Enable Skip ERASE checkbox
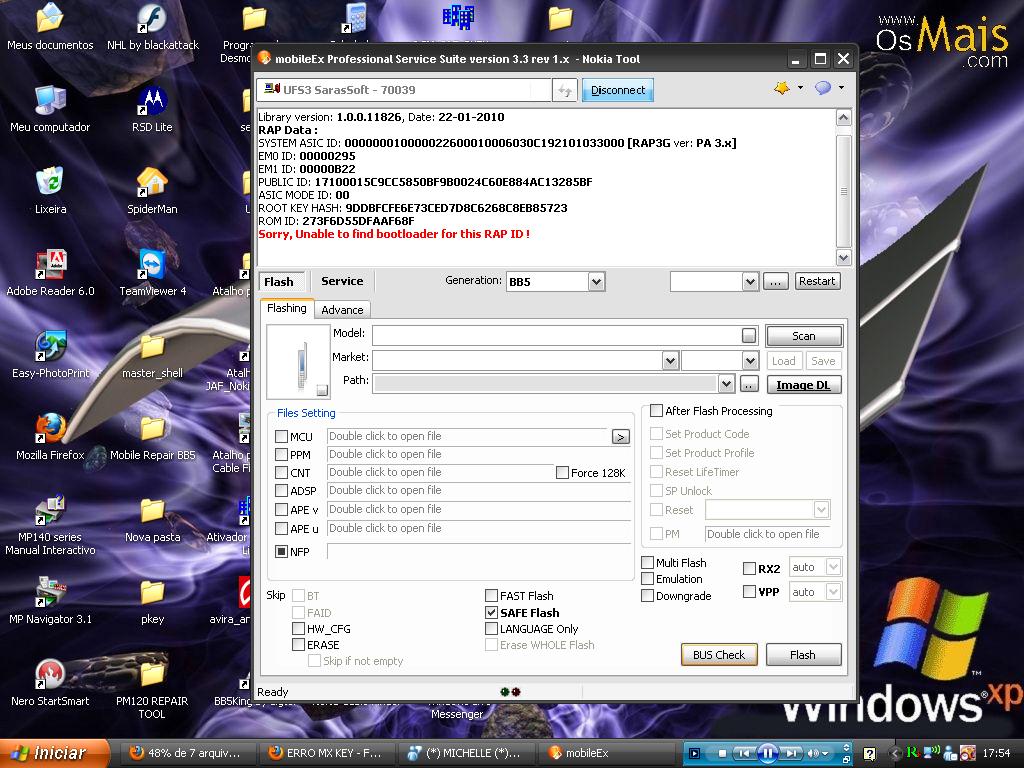 pyautogui.click(x=298, y=645)
